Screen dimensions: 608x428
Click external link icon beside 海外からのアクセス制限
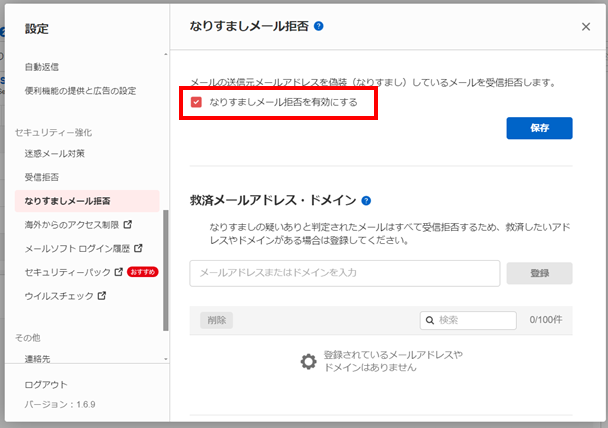point(127,223)
